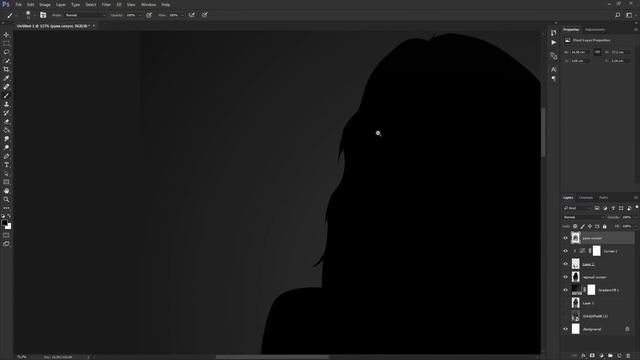The image size is (640, 360).
Task: Hide the Gradient Fill 1 layer
Action: [x=565, y=290]
